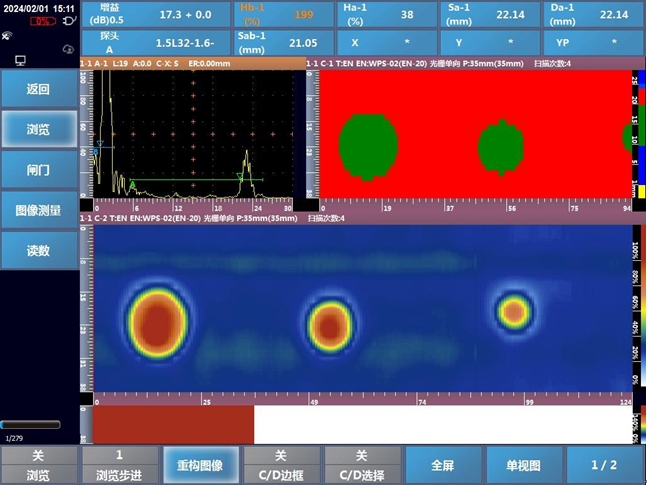Open the 图像测量 image measurement menu

(x=38, y=211)
